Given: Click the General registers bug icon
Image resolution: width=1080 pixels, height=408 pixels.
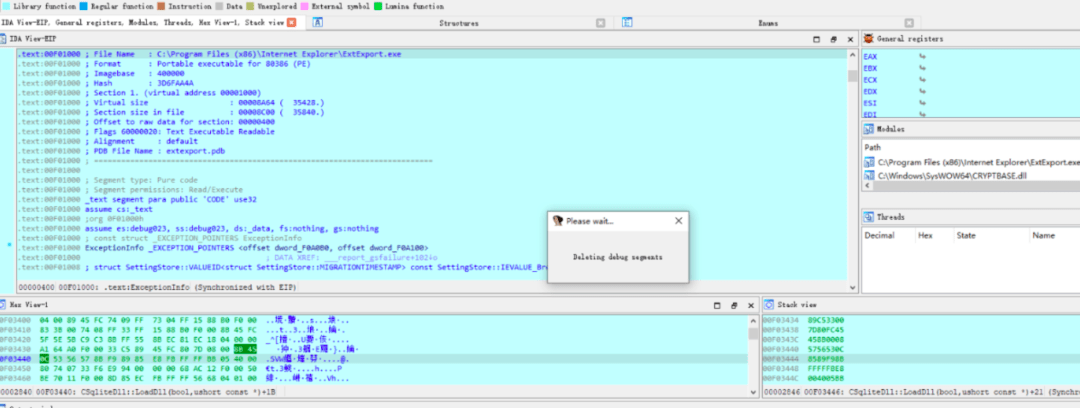Looking at the screenshot, I should 869,39.
